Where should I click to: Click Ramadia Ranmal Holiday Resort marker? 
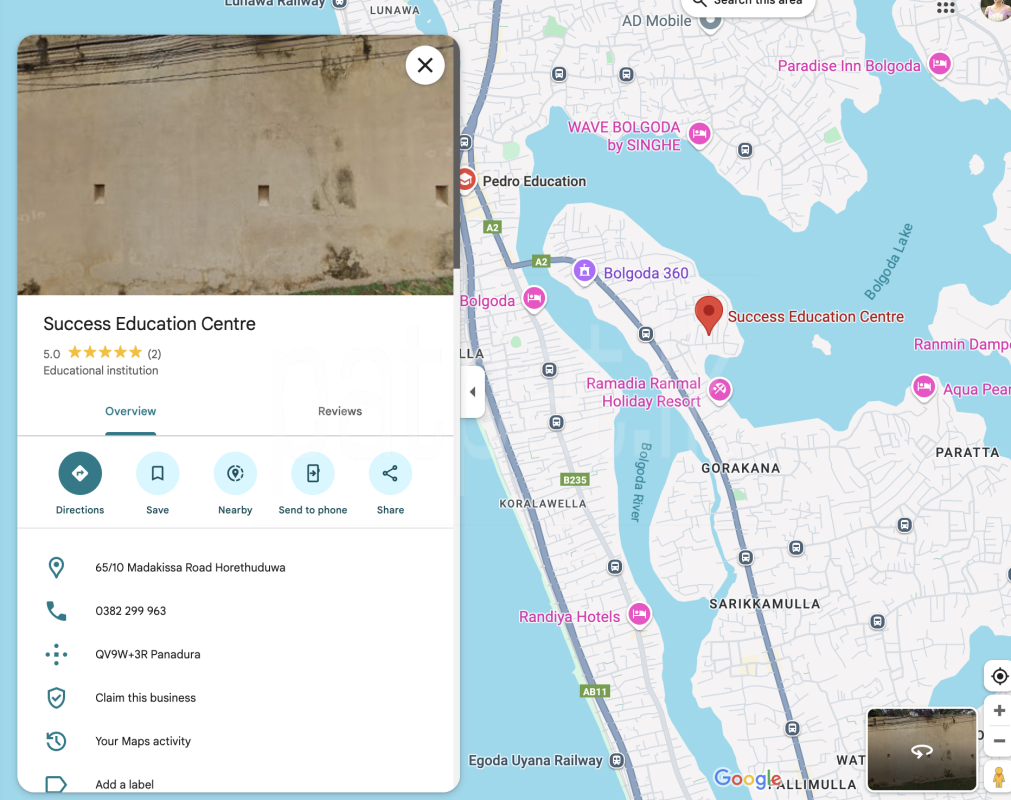point(720,389)
